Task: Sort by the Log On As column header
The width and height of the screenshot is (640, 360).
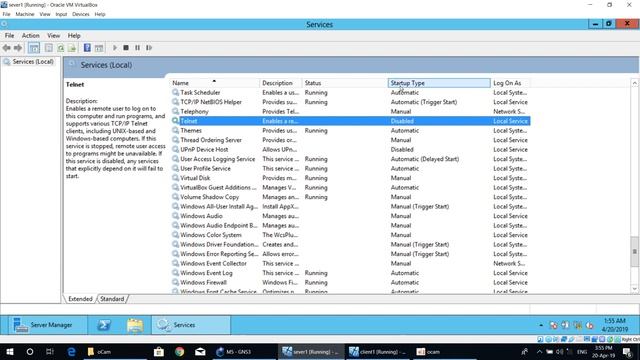Action: pyautogui.click(x=510, y=83)
